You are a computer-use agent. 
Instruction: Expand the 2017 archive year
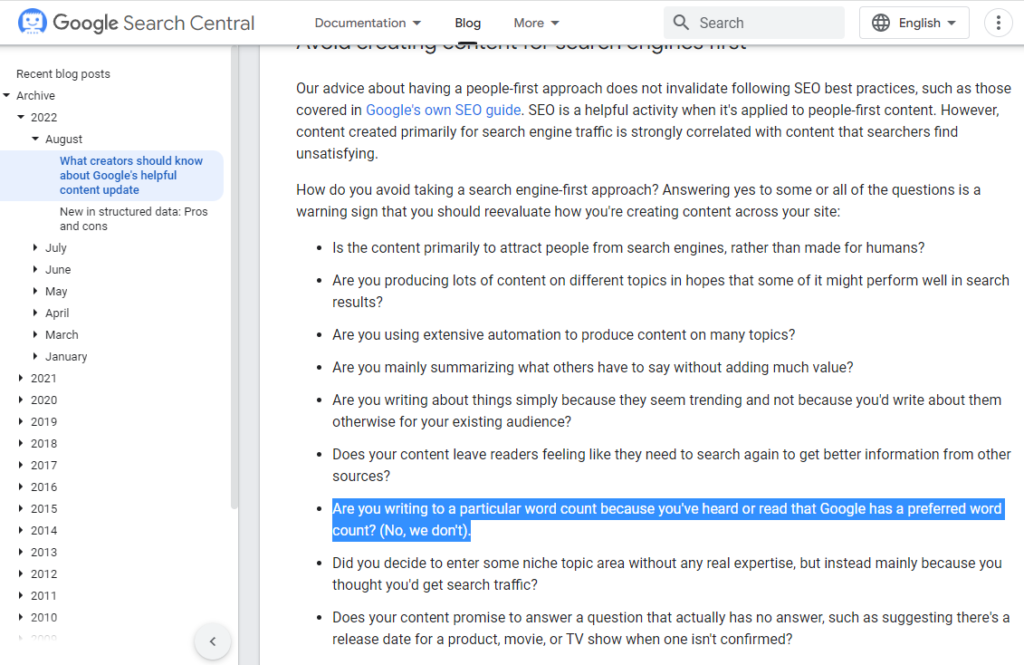(x=21, y=465)
